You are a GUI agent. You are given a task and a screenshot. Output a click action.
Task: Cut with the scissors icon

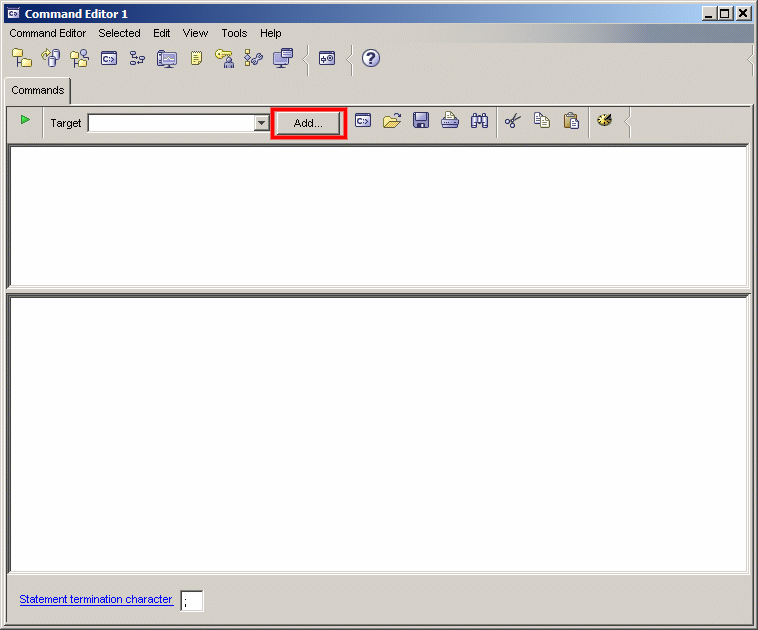pos(513,120)
